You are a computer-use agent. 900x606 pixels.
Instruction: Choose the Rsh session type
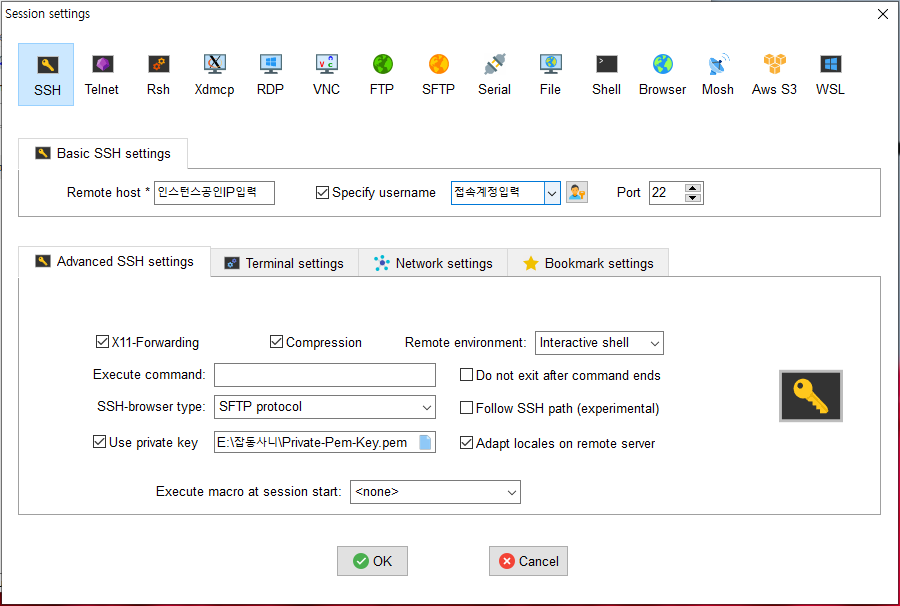tap(158, 75)
